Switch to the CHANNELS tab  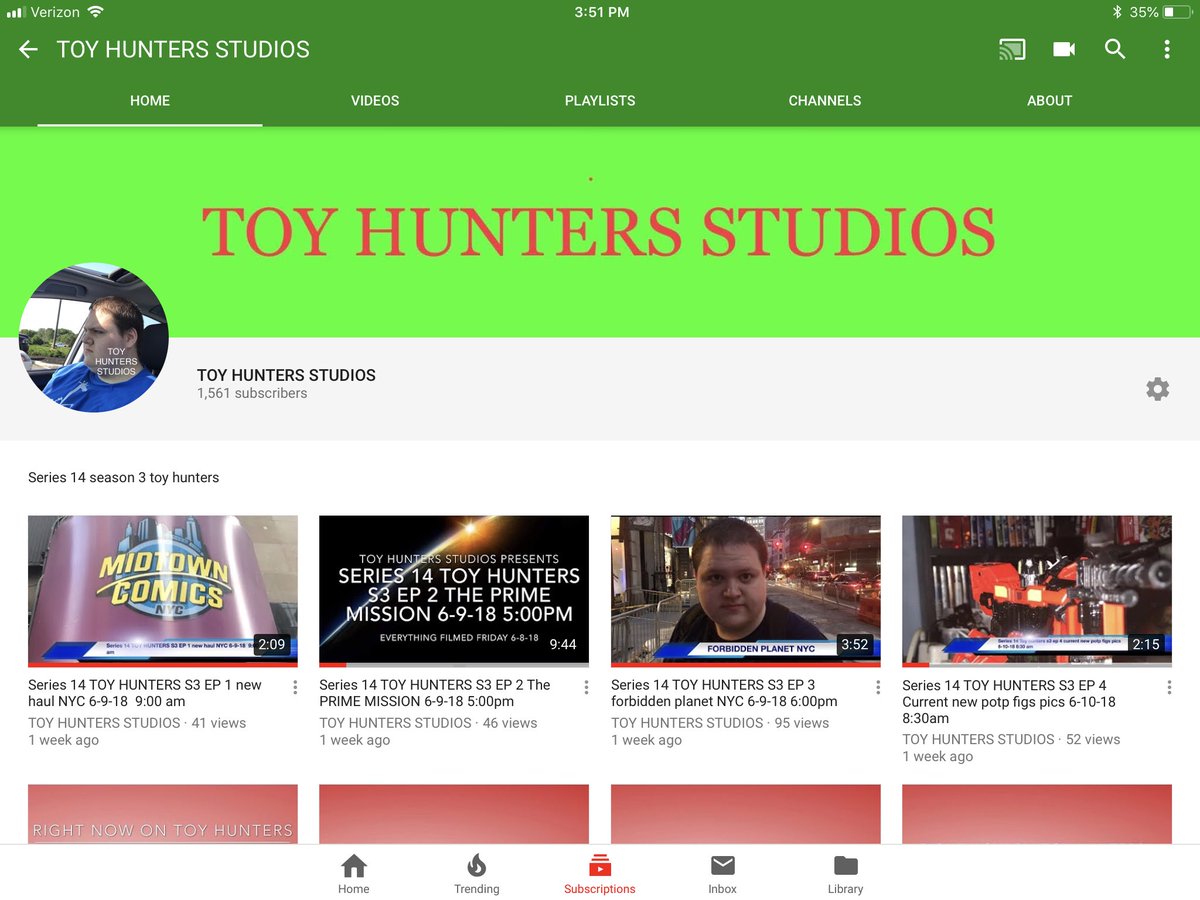point(825,100)
